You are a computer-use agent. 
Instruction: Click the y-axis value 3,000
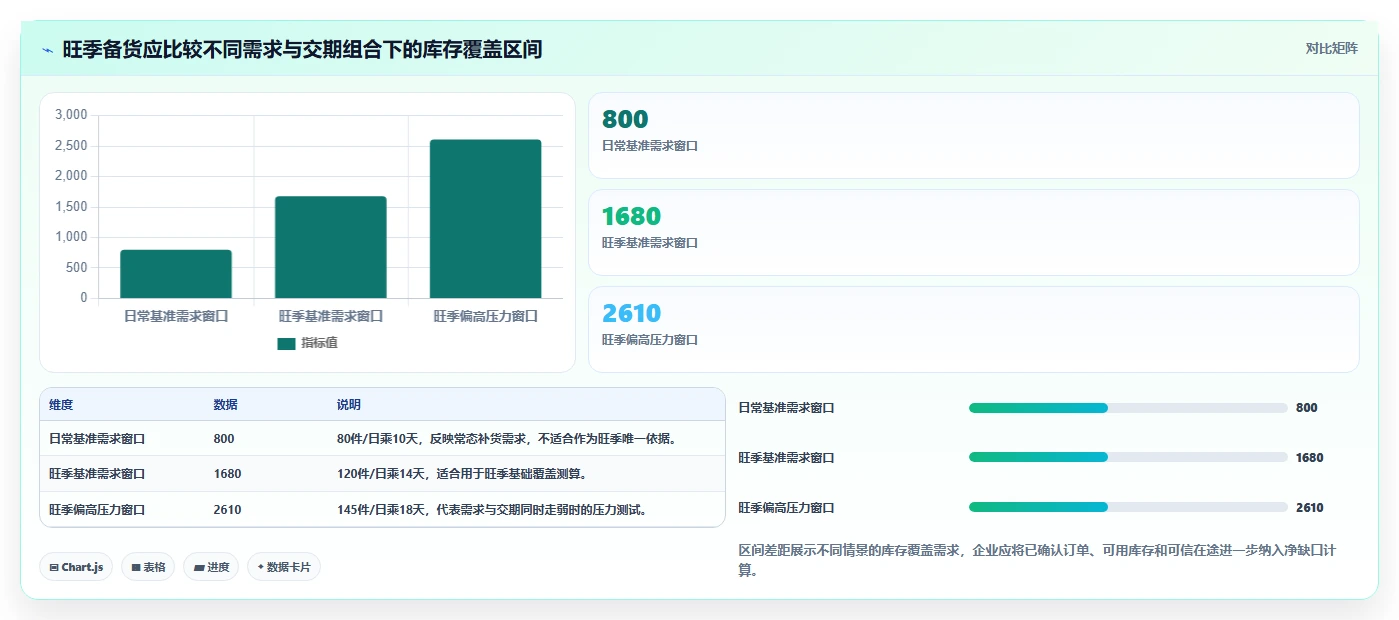coord(71,115)
